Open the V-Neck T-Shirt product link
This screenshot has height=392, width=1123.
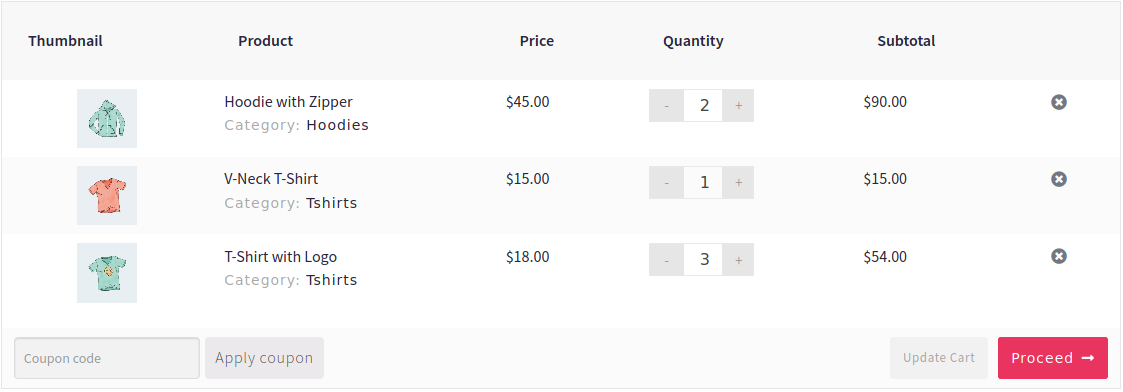pyautogui.click(x=271, y=178)
